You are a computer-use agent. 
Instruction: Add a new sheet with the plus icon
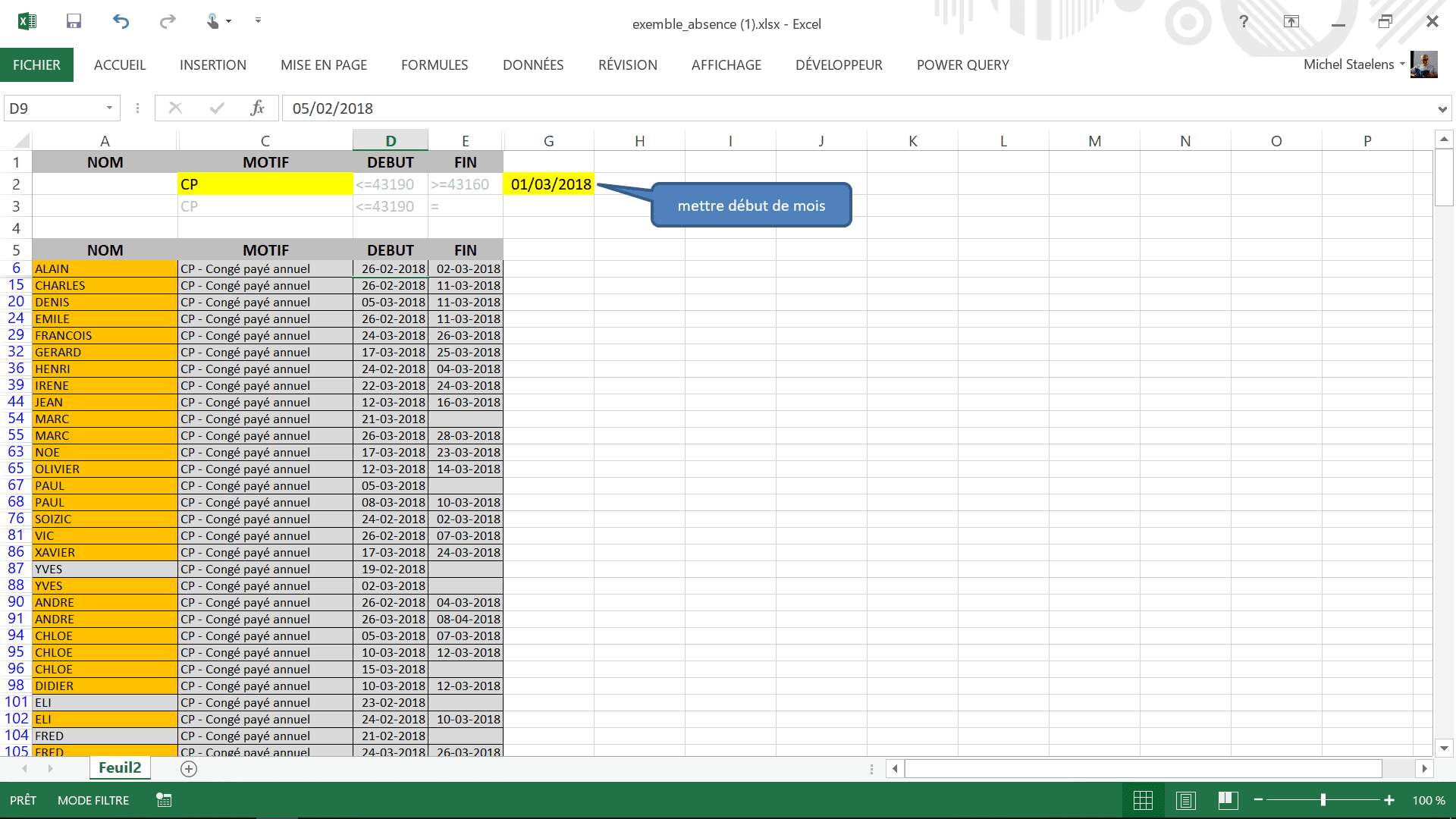click(x=189, y=768)
